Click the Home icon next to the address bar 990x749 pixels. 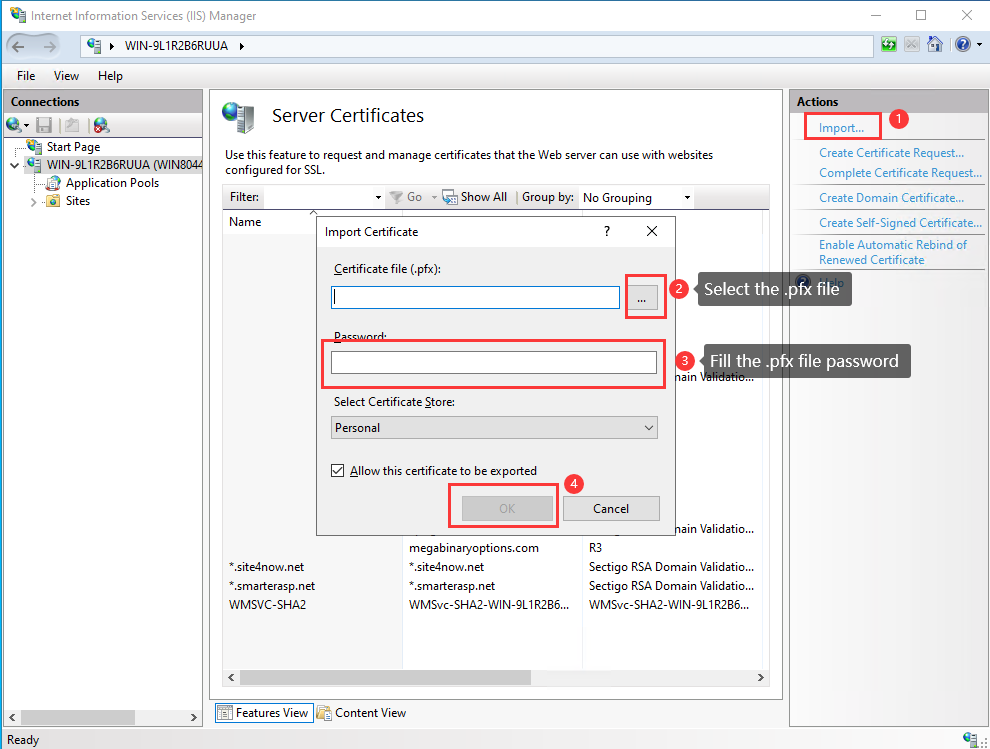click(x=934, y=44)
